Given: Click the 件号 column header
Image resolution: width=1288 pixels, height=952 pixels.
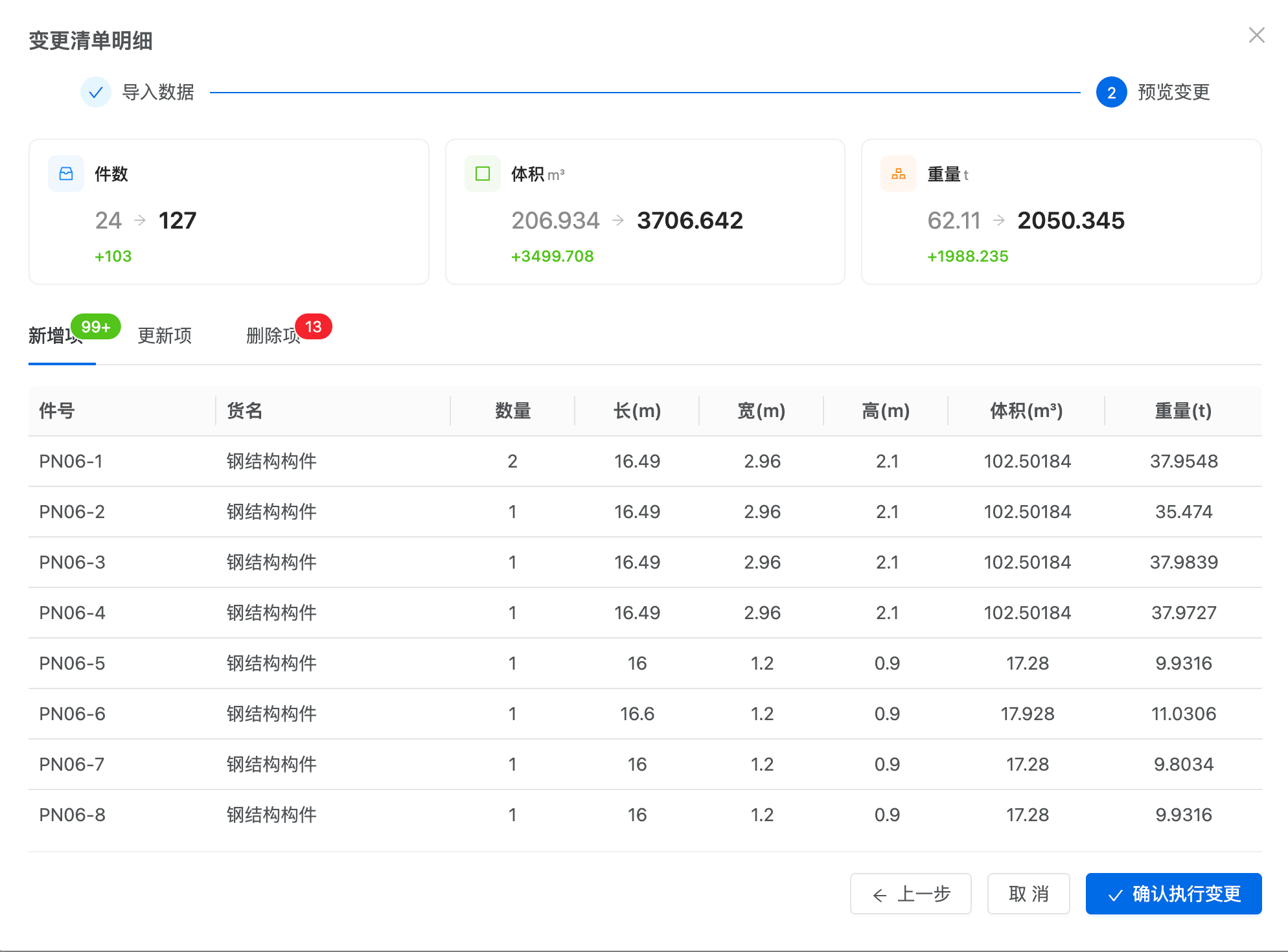Looking at the screenshot, I should tap(57, 411).
